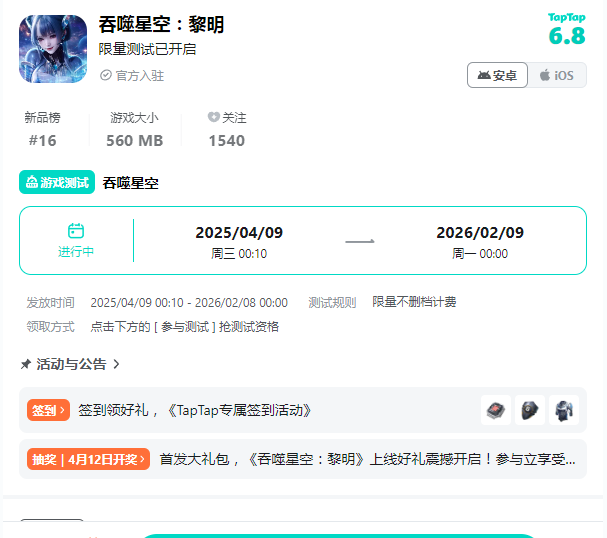607x538 pixels.
Task: Click the armor suit reward icon
Action: [564, 410]
